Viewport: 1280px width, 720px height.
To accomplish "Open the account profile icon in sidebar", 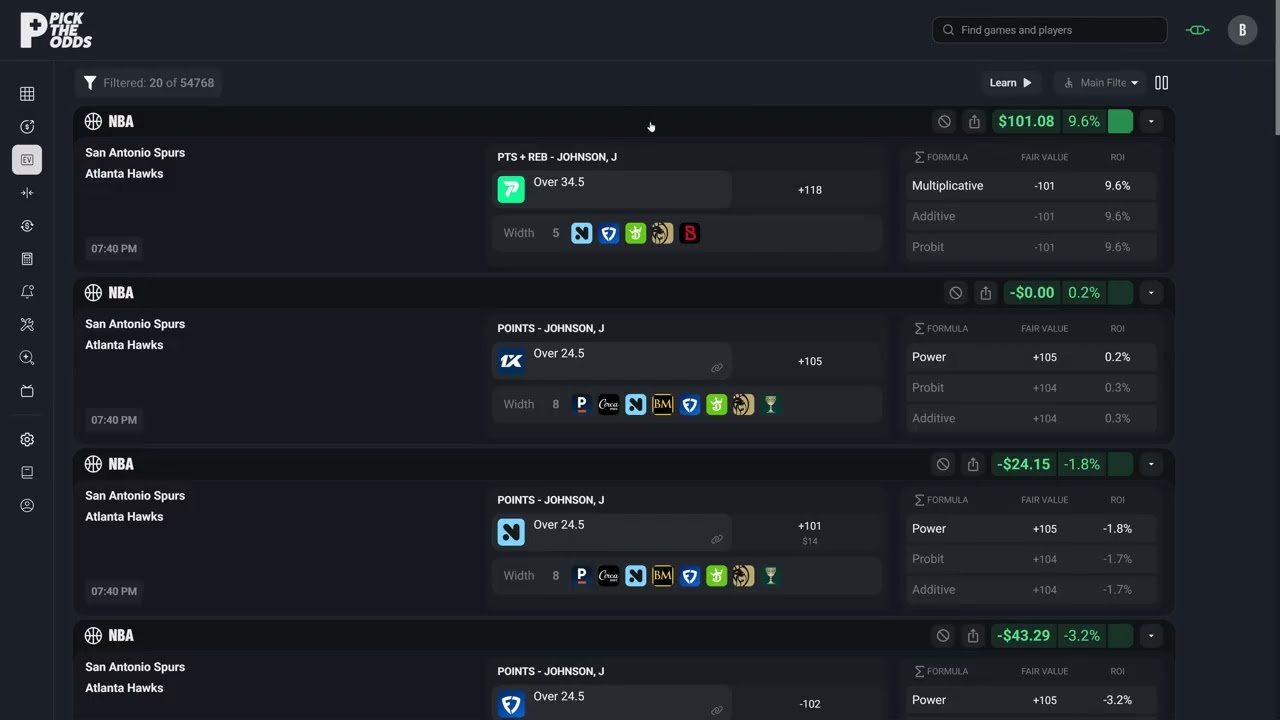I will (27, 506).
